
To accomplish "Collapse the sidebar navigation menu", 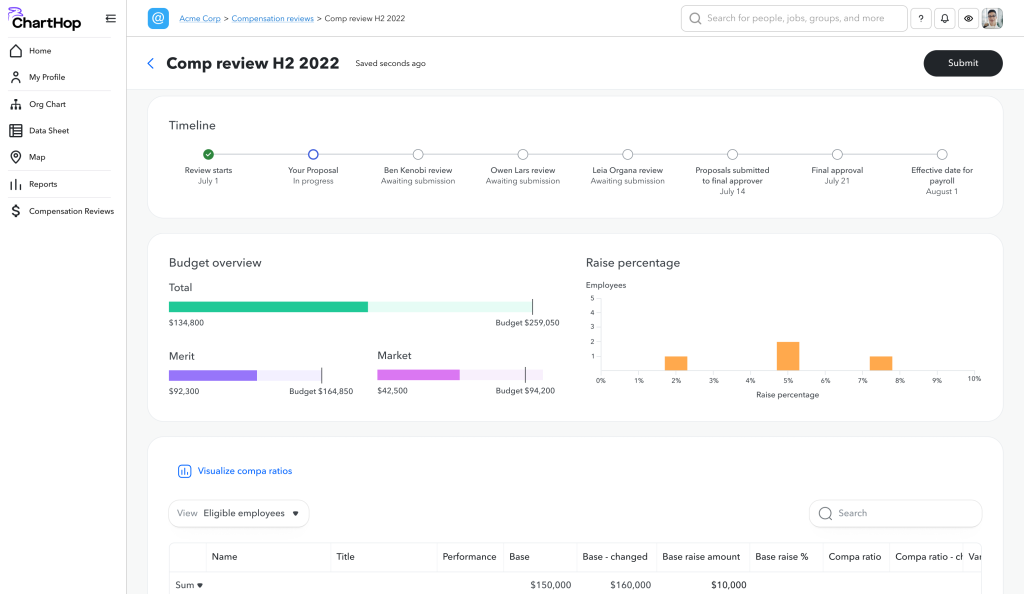I will [110, 18].
